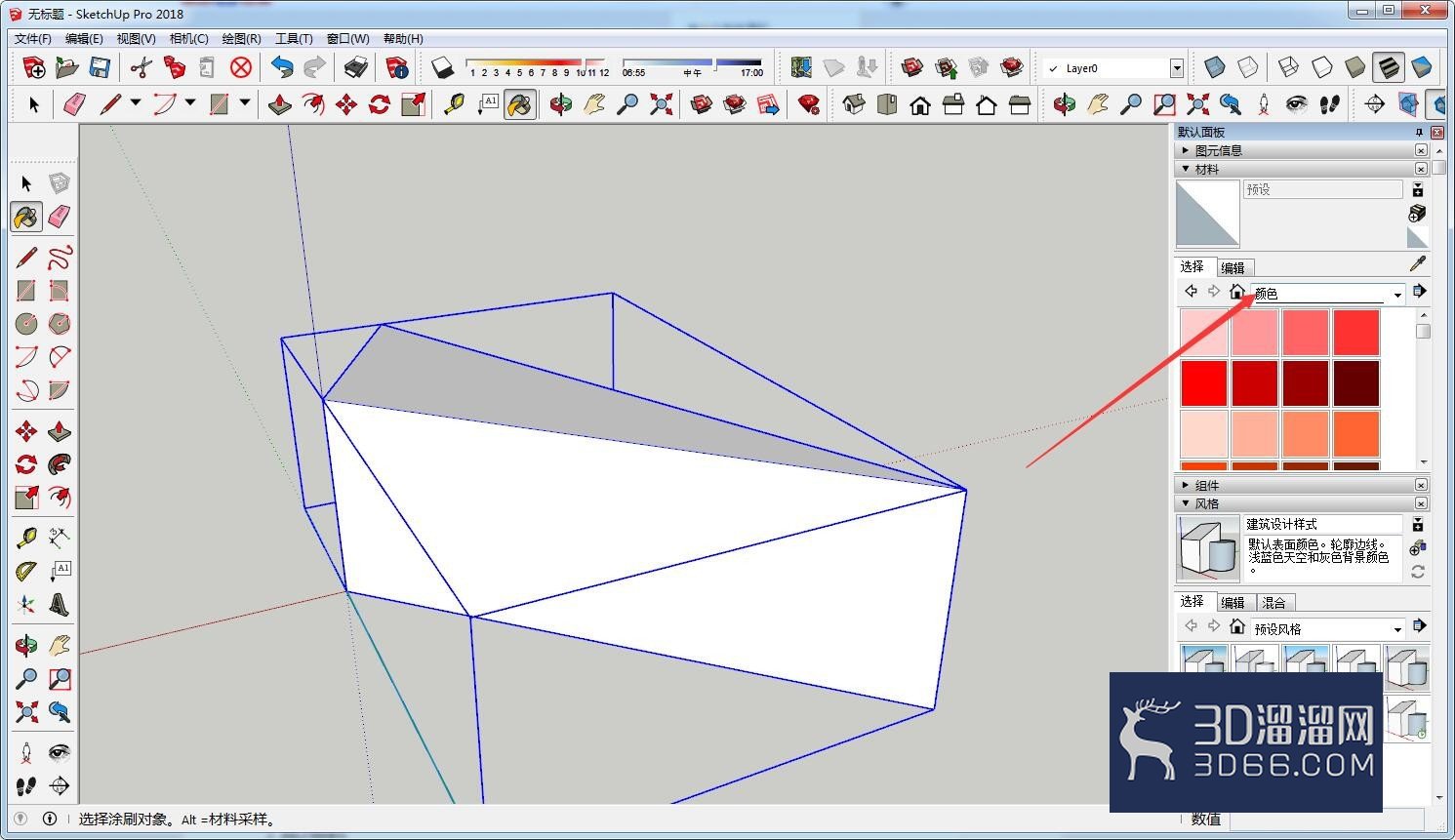Toggle Back Edges face style
The width and height of the screenshot is (1455, 840).
click(x=1247, y=67)
